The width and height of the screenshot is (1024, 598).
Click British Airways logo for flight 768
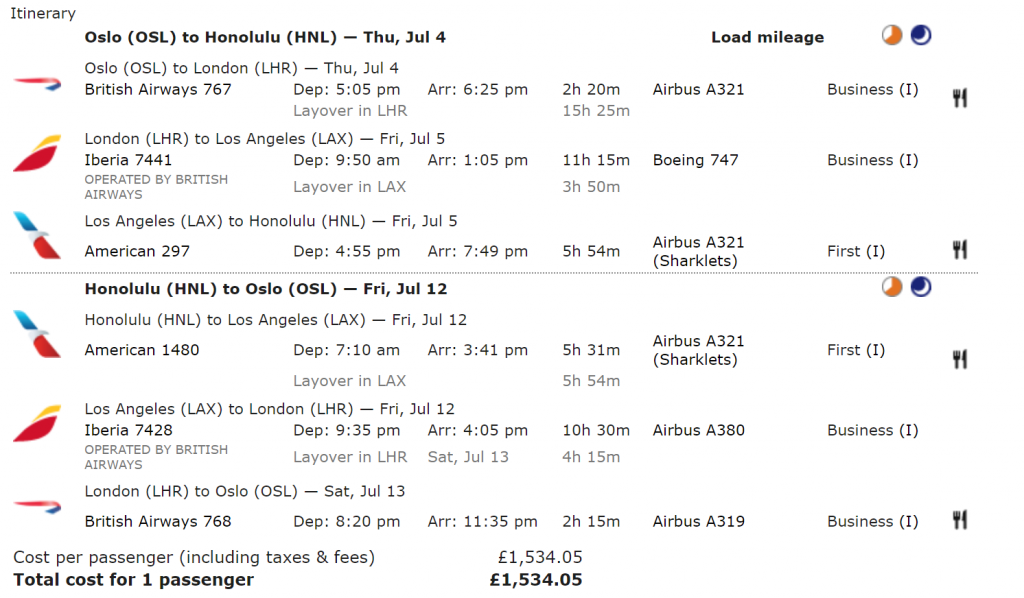click(37, 506)
